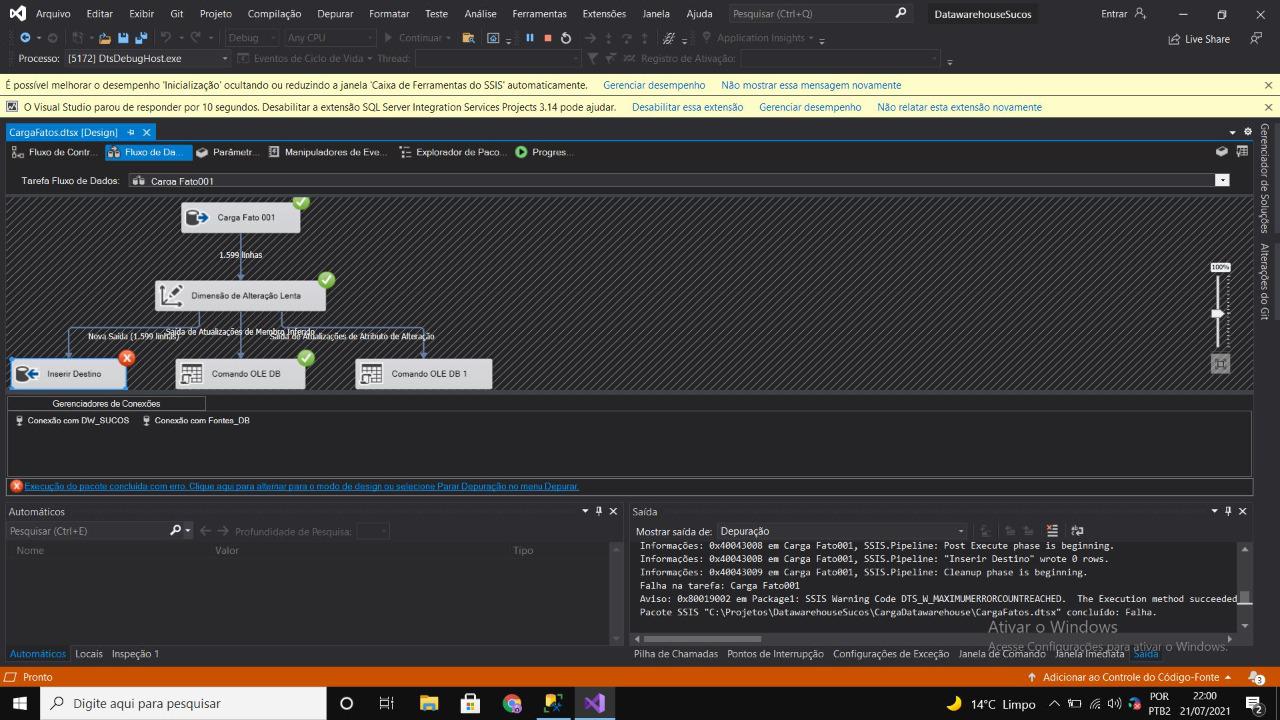This screenshot has width=1280, height=720.
Task: Open the Visual Studio taskbar icon
Action: pyautogui.click(x=594, y=703)
